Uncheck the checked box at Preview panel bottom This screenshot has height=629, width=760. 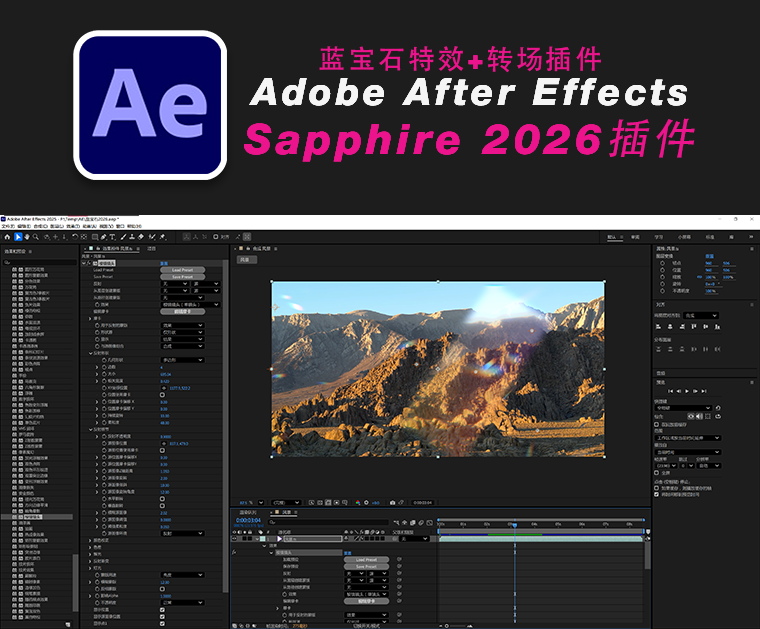click(x=657, y=495)
